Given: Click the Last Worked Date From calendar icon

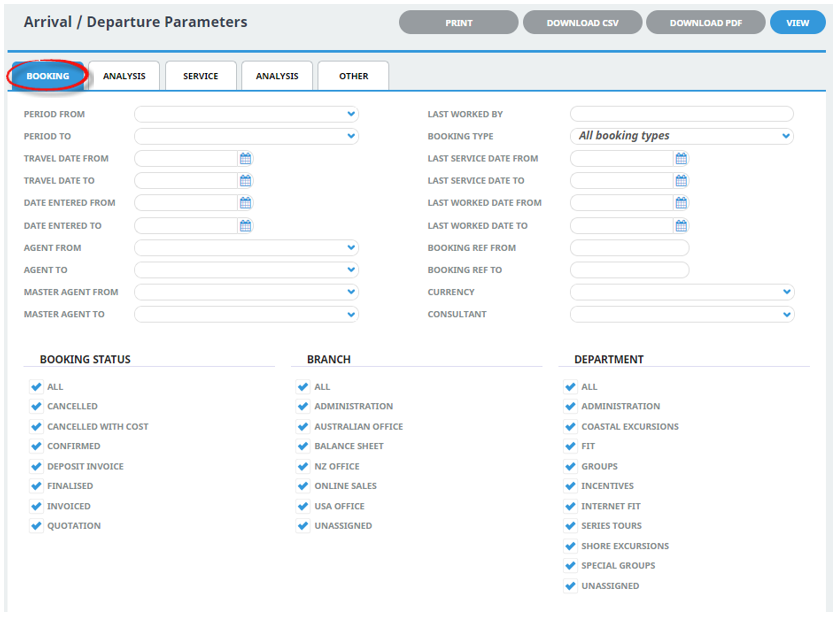Looking at the screenshot, I should point(681,203).
